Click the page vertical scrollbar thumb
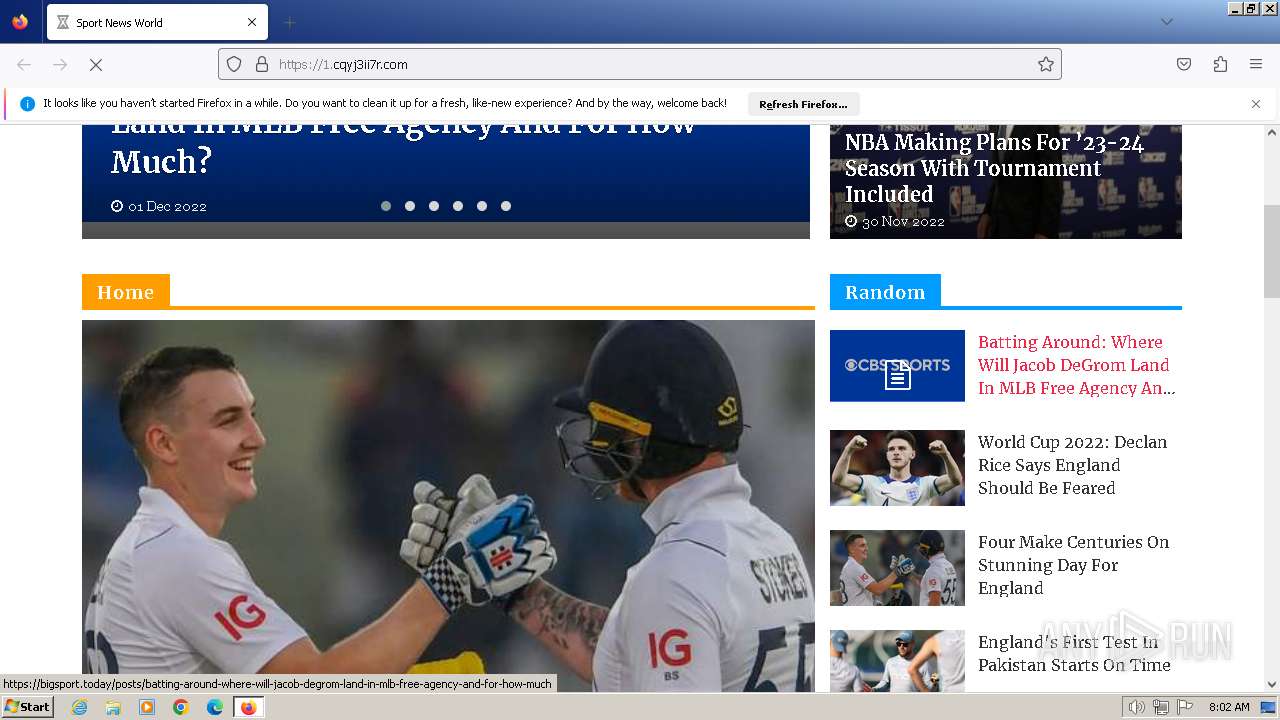The image size is (1280, 720). 1272,251
